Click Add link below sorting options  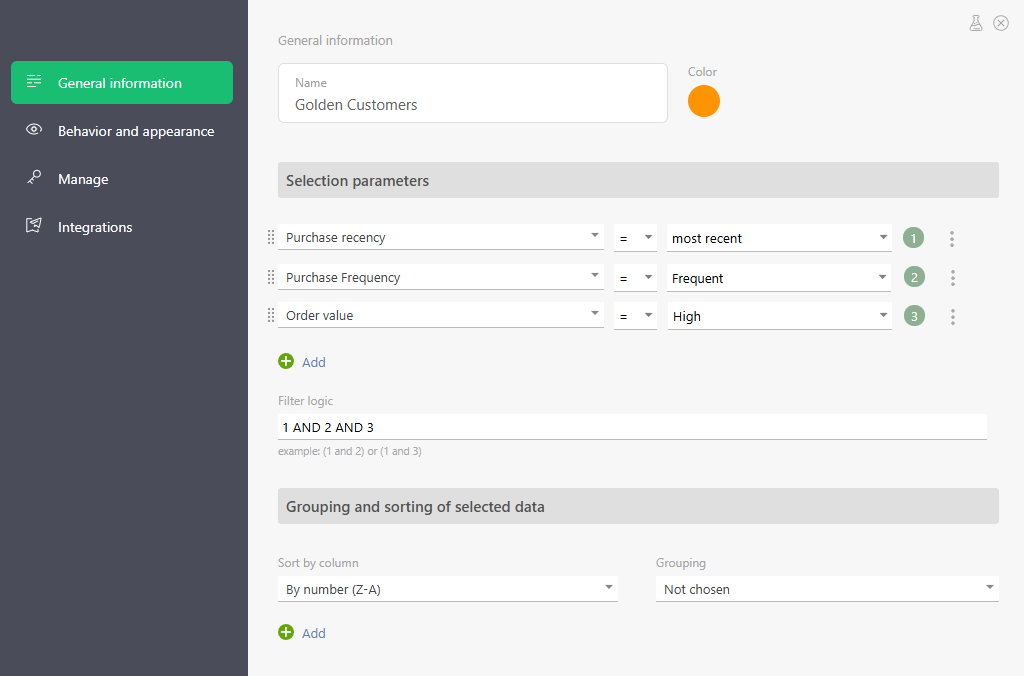[x=313, y=634]
